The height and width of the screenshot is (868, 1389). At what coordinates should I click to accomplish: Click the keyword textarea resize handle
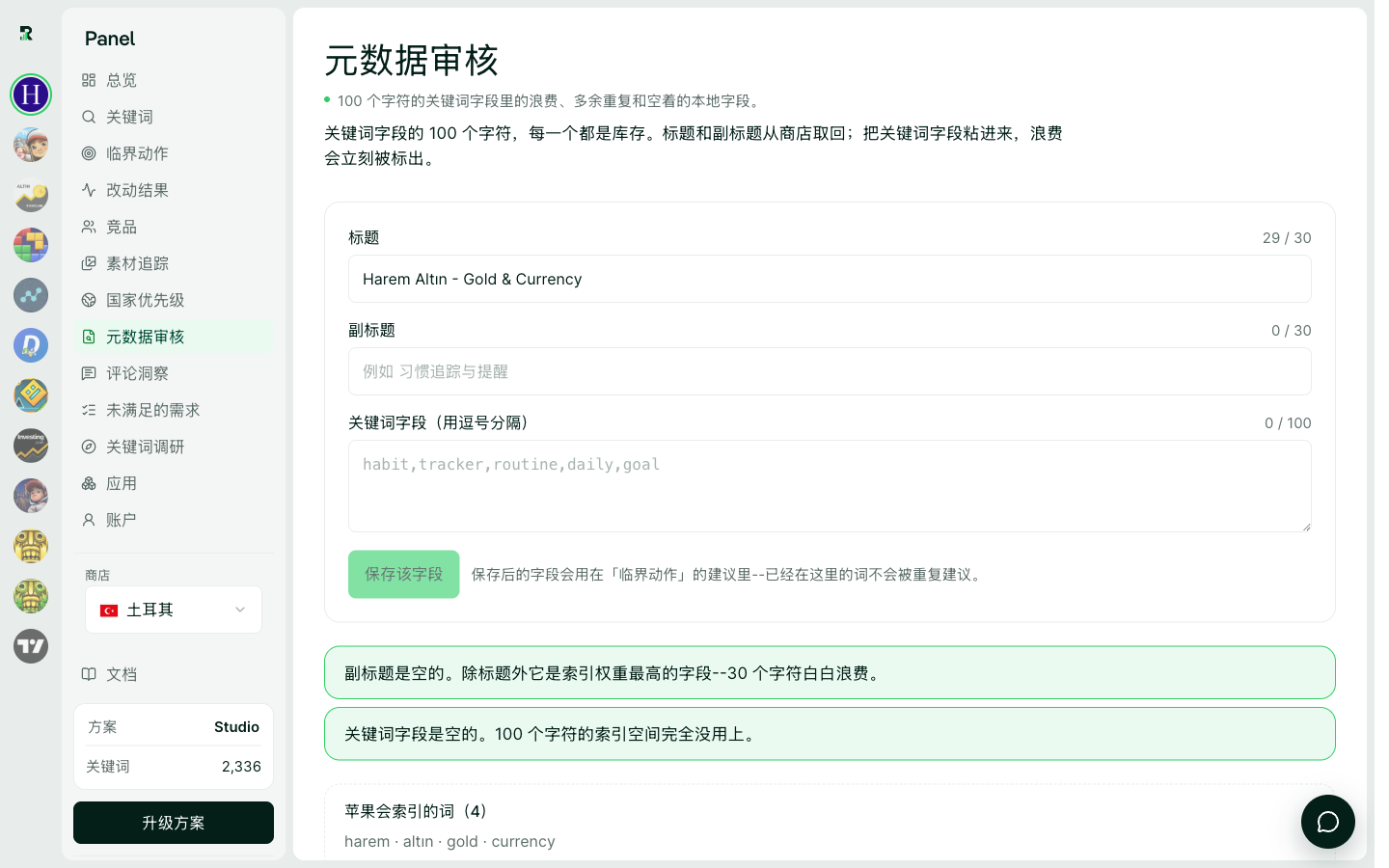click(x=1306, y=527)
